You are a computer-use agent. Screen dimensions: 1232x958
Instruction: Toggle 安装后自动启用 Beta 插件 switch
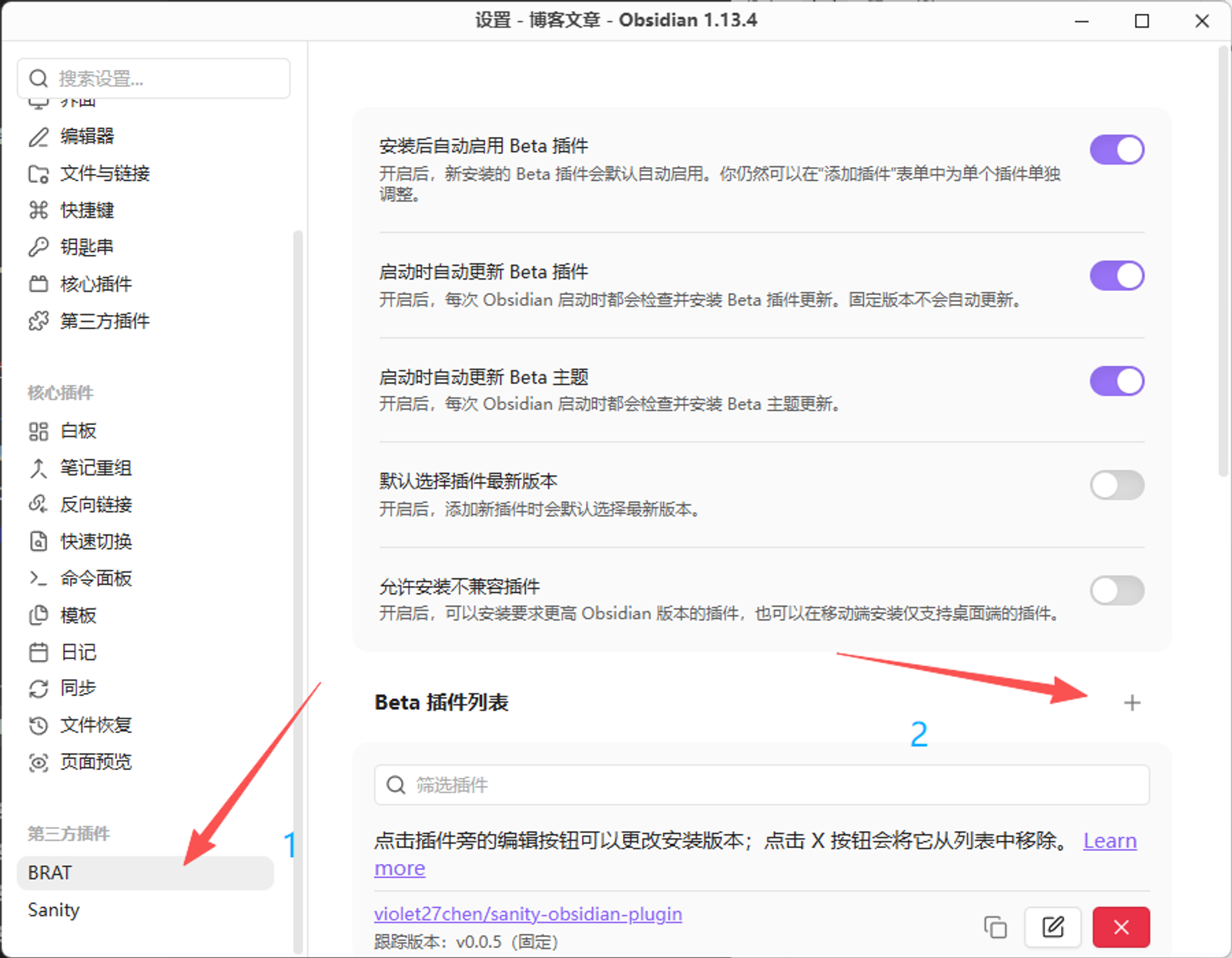coord(1116,149)
